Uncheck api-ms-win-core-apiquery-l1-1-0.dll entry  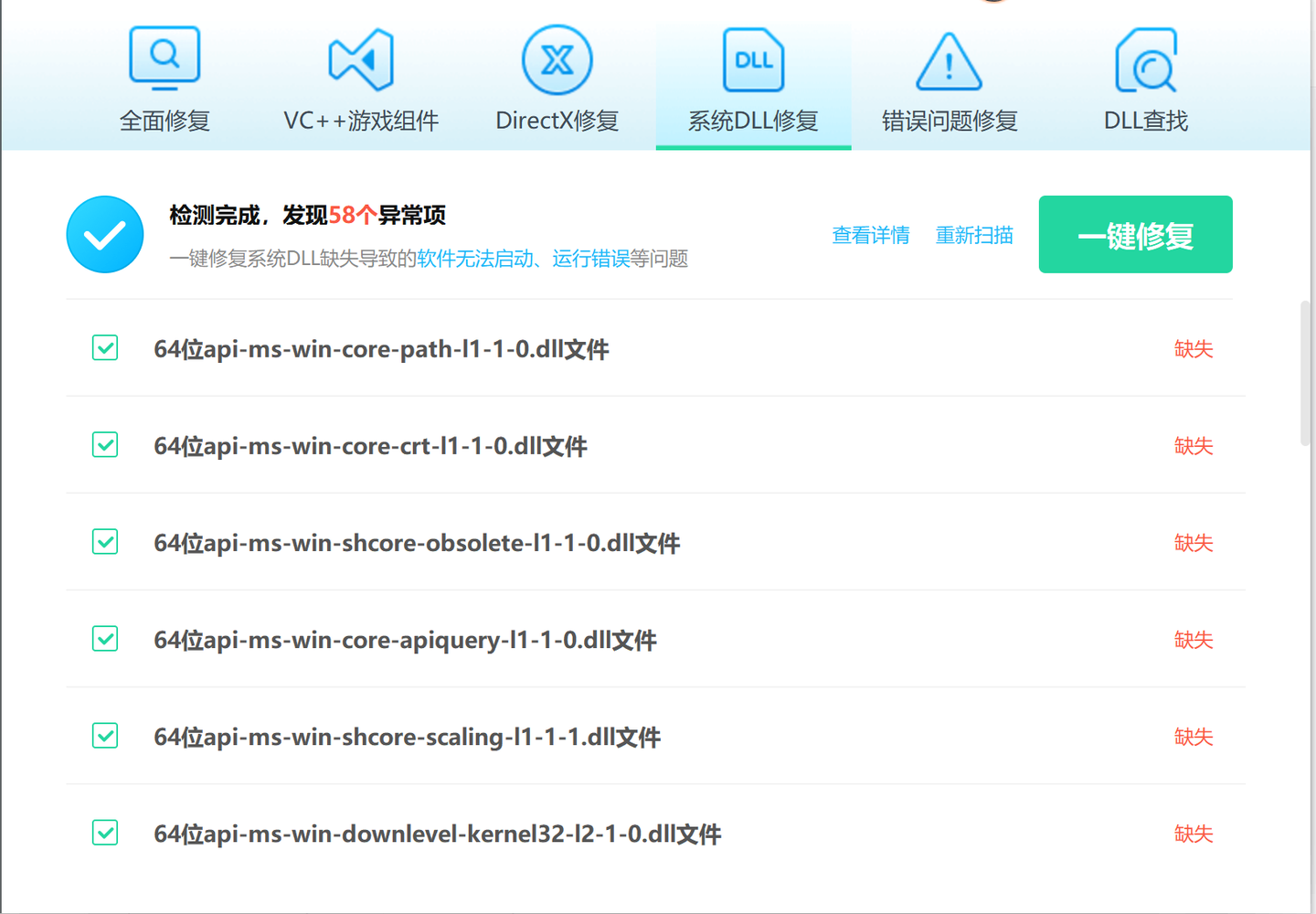point(104,639)
